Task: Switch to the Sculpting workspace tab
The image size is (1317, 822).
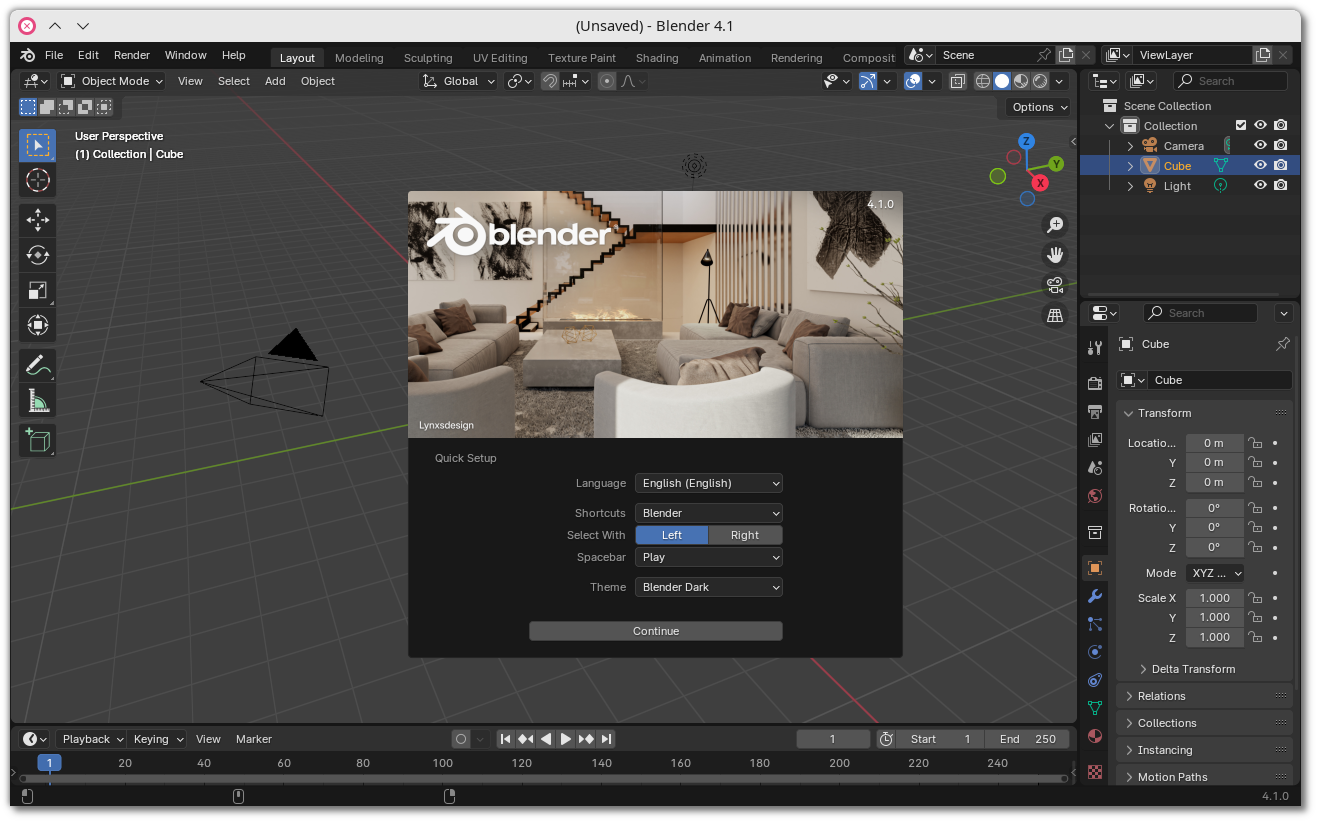Action: 428,57
